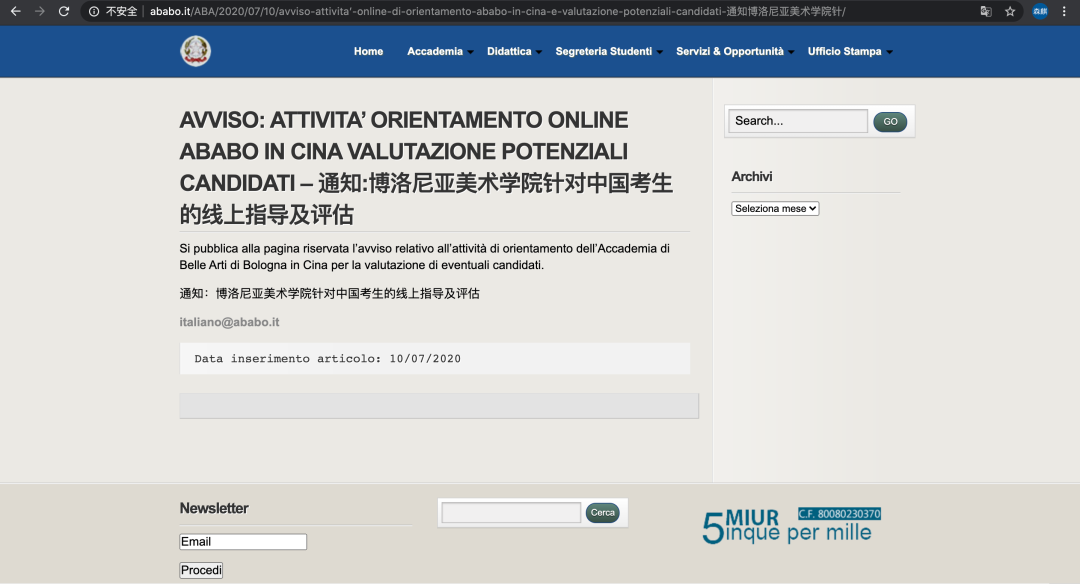Screen dimensions: 1080x584
Task: Expand the Ufficio Stampa dropdown arrow
Action: pos(889,52)
